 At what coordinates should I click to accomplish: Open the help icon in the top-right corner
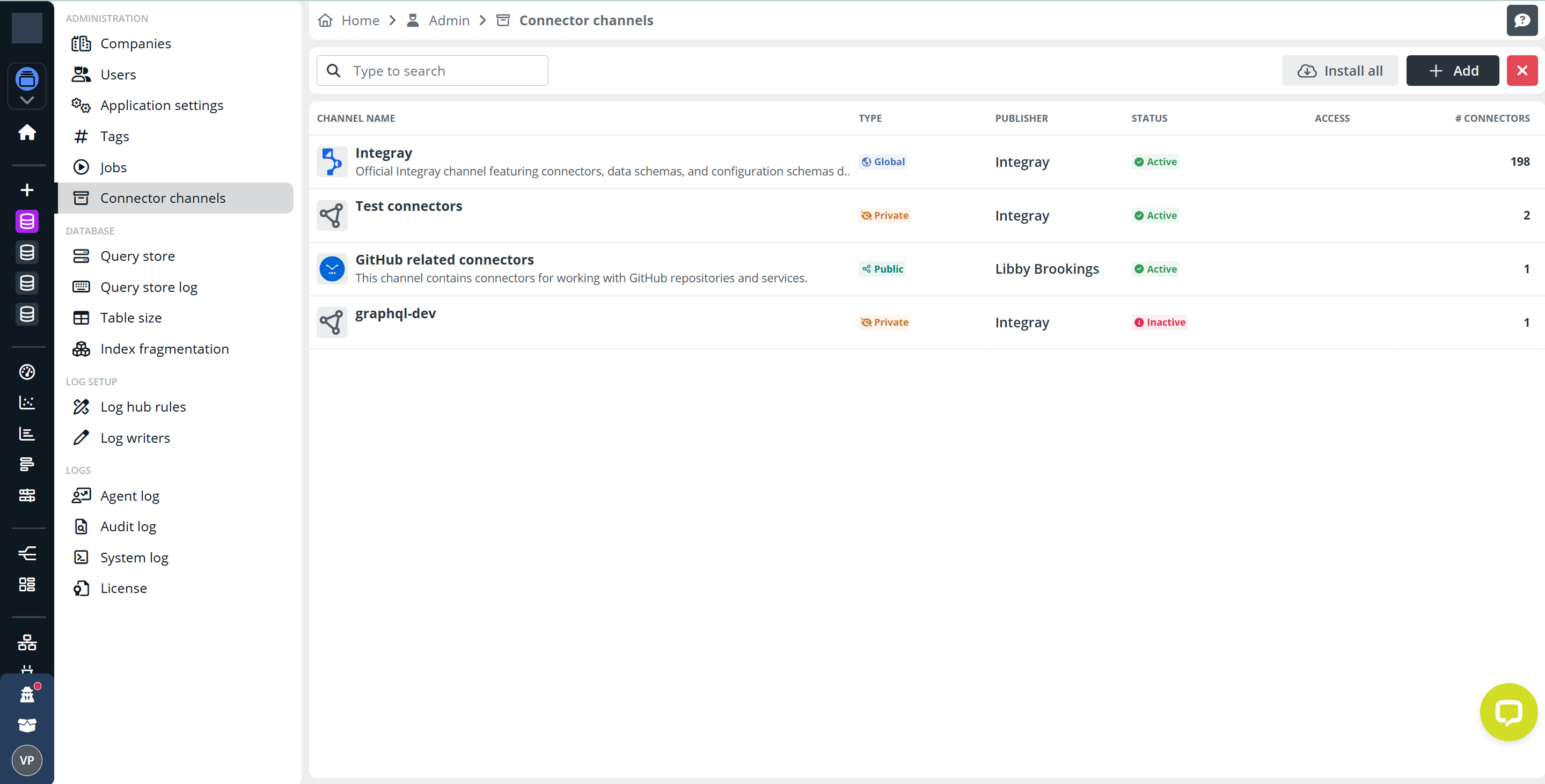(1522, 20)
